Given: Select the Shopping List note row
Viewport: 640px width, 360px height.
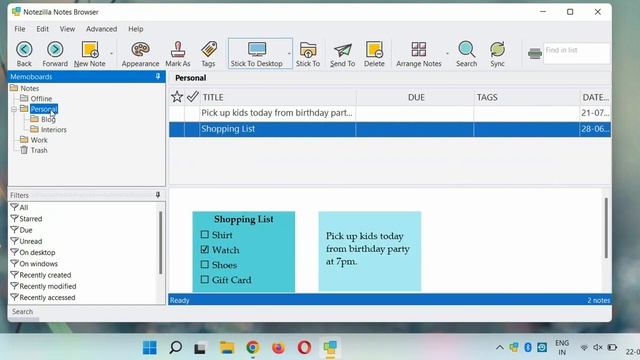Looking at the screenshot, I should (x=390, y=129).
